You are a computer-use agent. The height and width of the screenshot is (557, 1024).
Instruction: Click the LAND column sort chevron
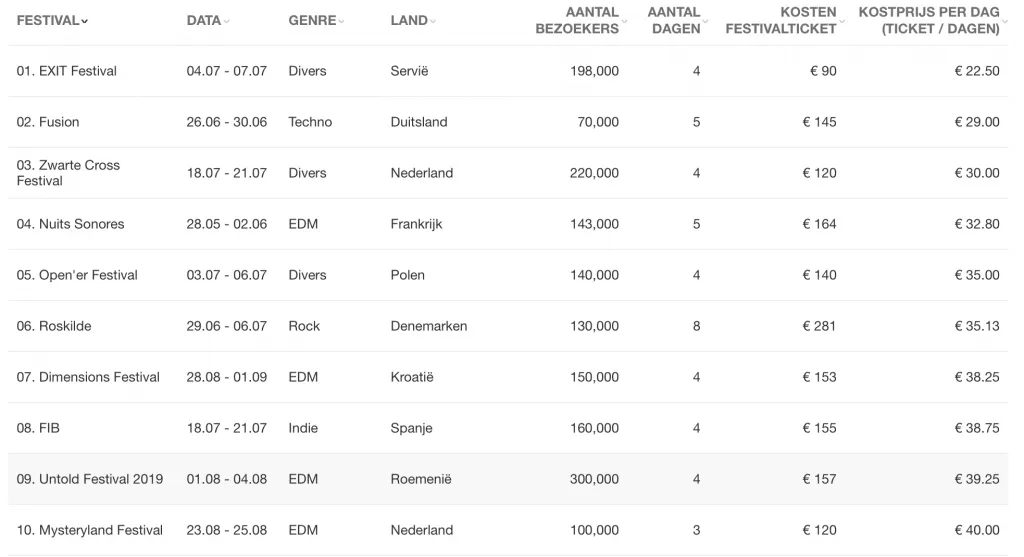coord(433,21)
